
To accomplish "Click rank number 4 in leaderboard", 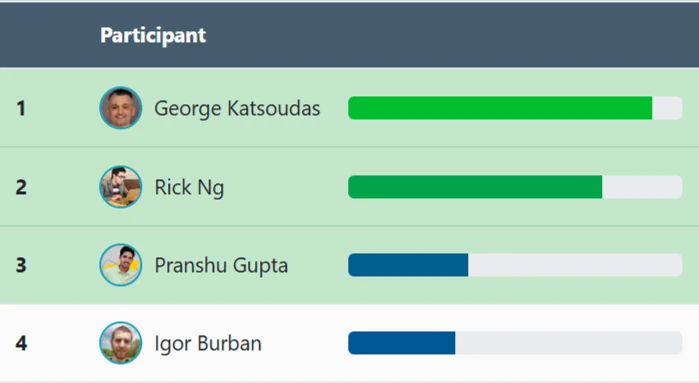I will click(x=21, y=343).
